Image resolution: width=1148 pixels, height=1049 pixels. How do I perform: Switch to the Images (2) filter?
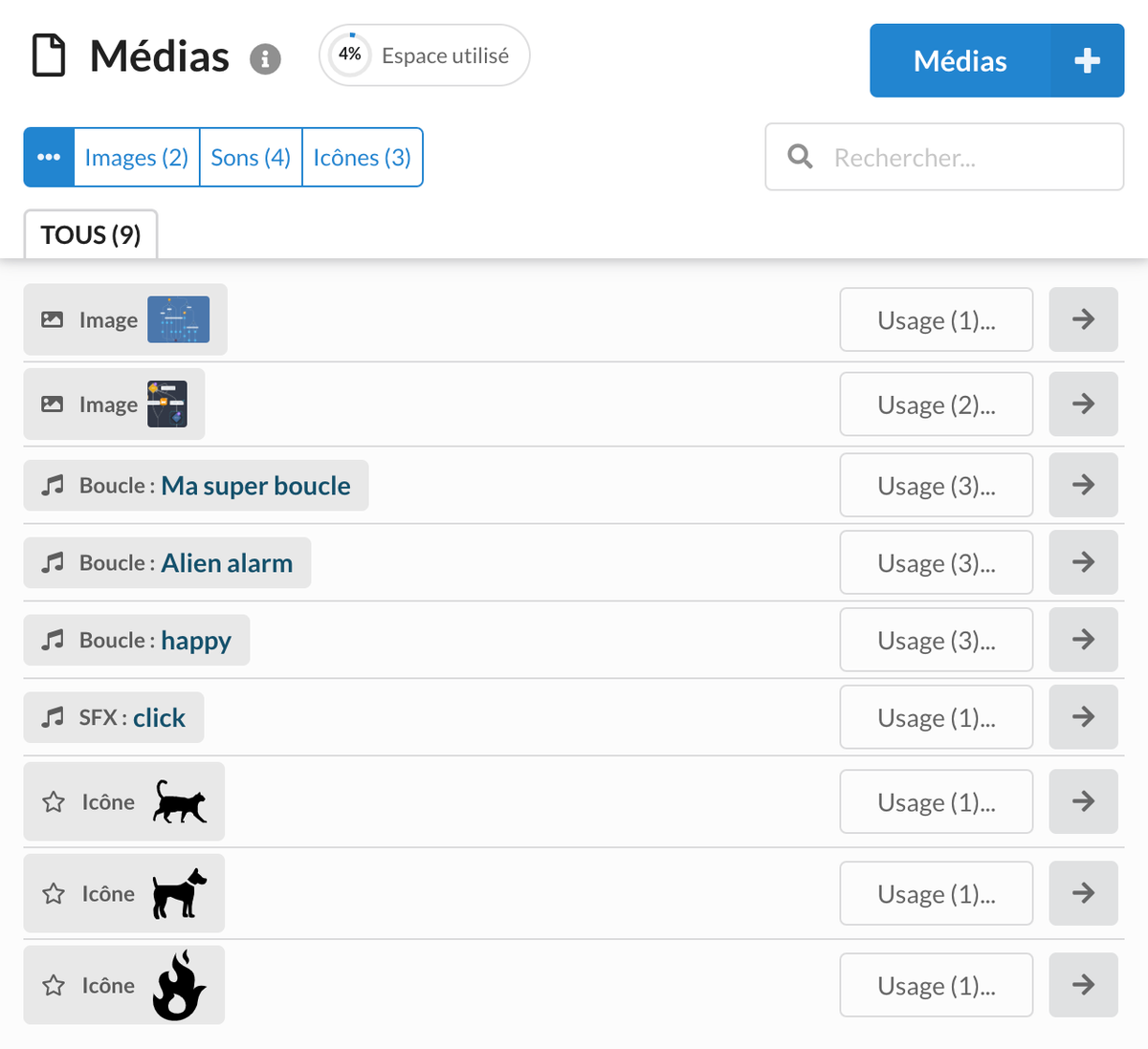(x=137, y=157)
